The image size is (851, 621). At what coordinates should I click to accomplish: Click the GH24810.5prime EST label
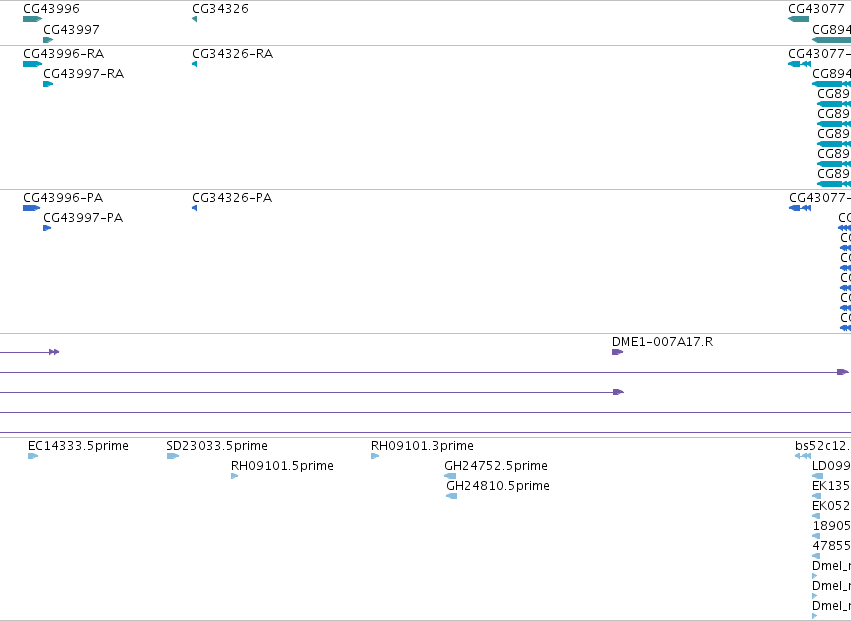click(498, 486)
